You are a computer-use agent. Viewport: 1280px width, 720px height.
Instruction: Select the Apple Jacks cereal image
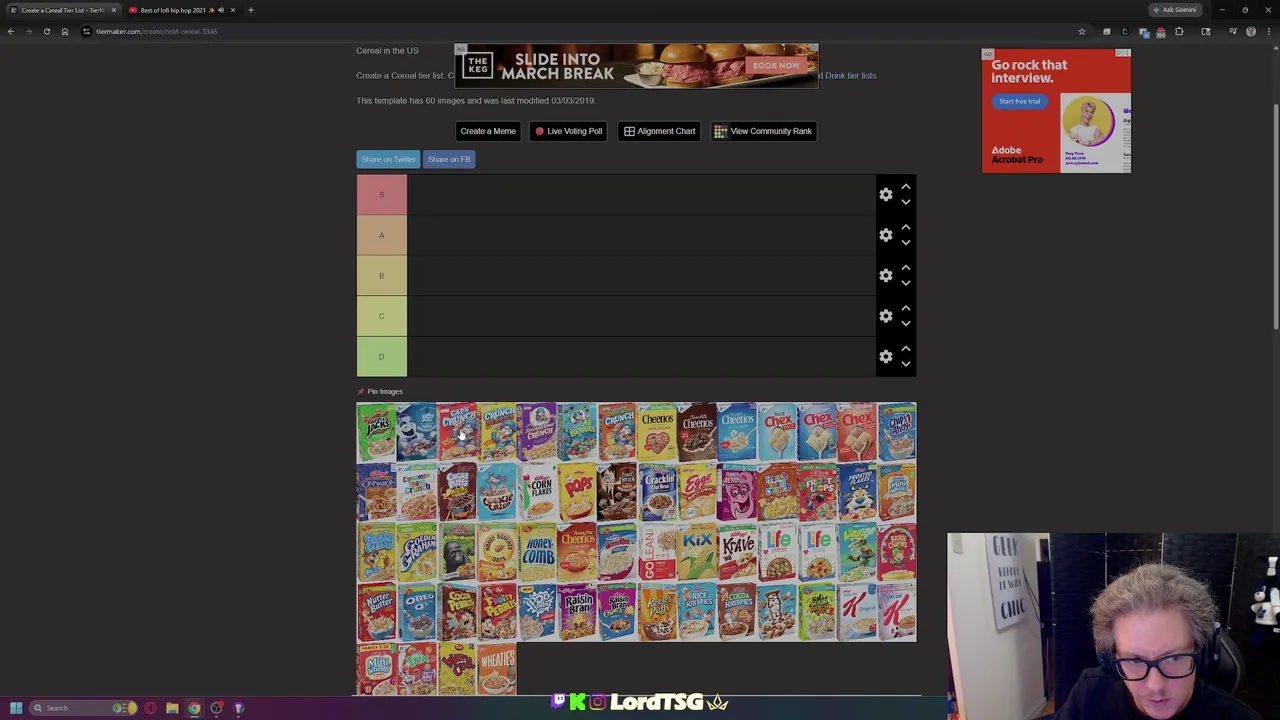coord(377,432)
